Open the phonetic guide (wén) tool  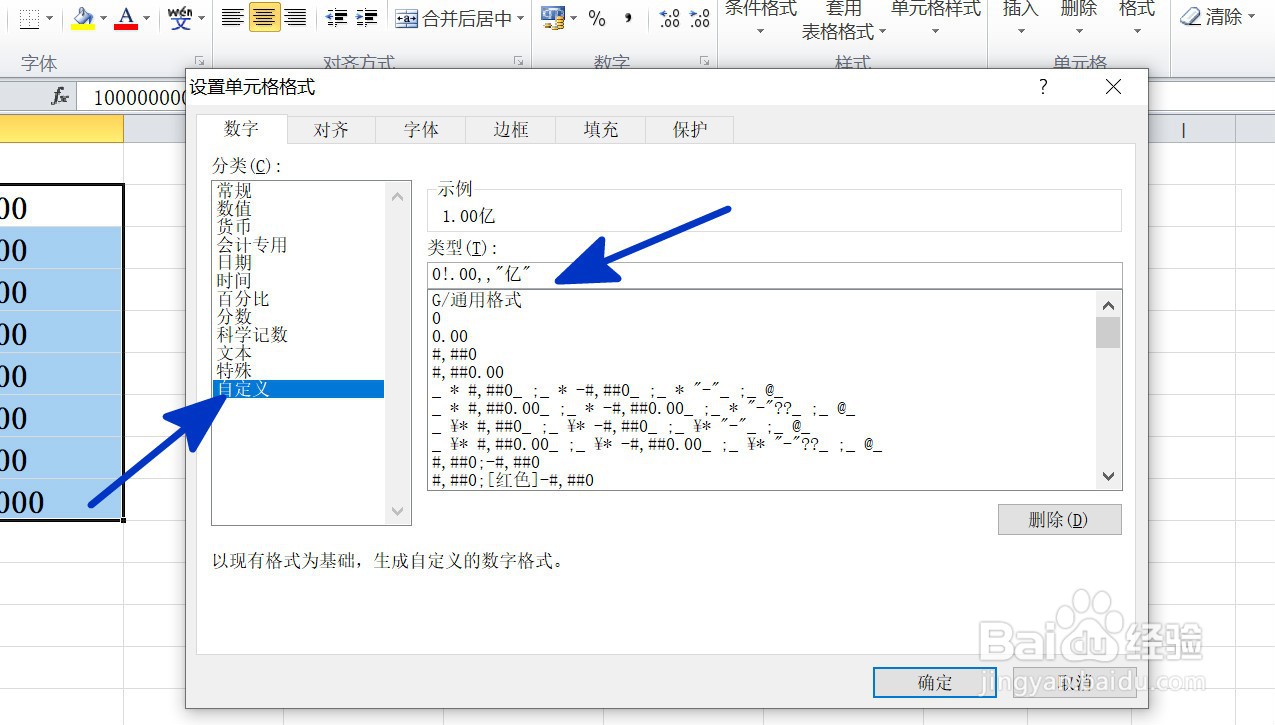(x=181, y=17)
